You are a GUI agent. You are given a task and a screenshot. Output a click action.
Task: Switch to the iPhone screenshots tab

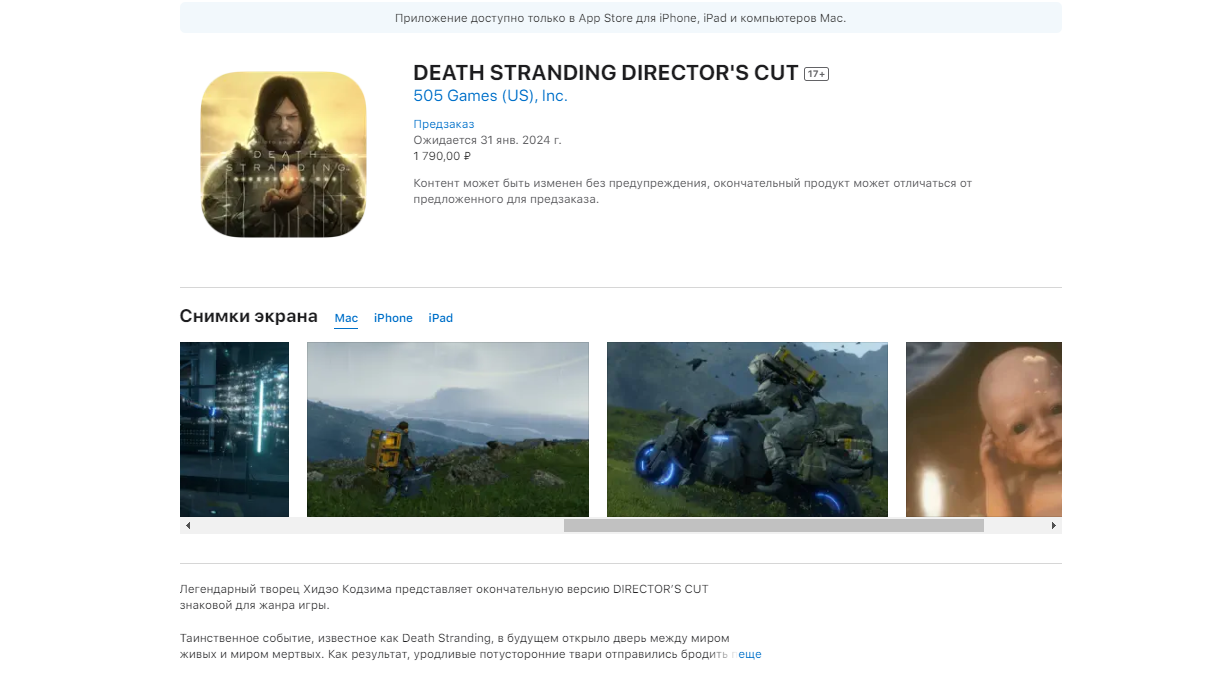coord(393,318)
